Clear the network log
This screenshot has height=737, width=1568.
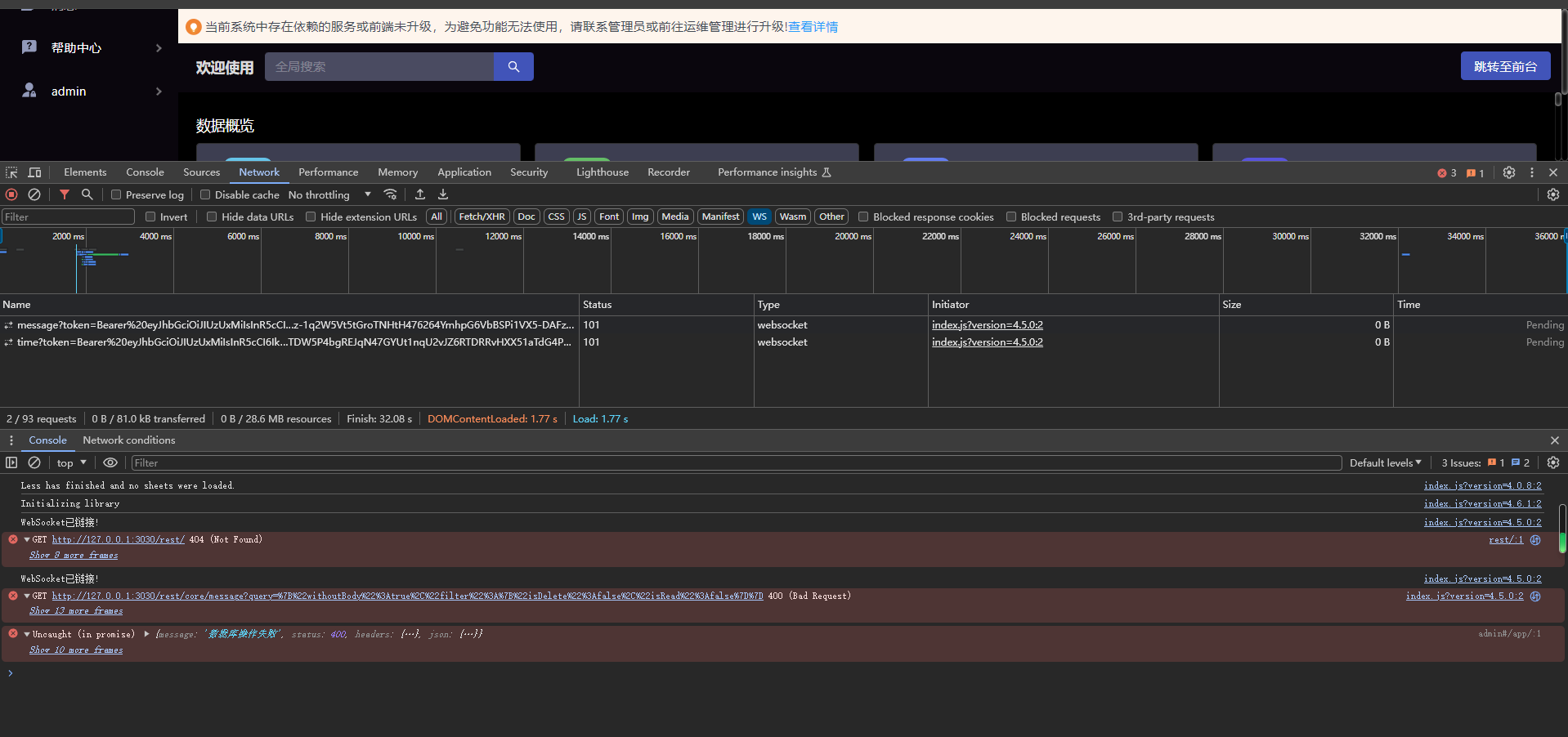[34, 194]
